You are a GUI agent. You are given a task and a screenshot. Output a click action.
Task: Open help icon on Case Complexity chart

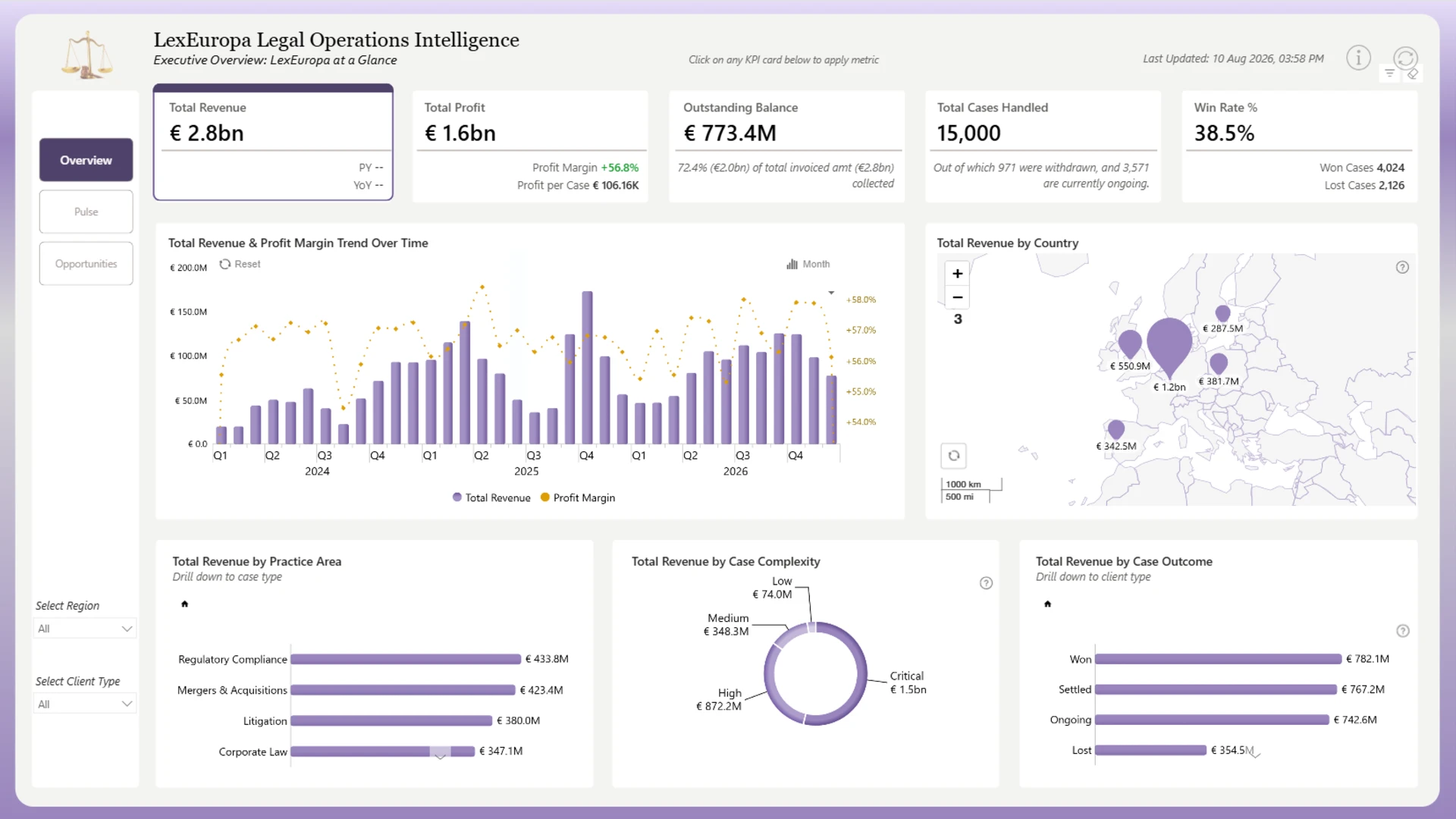click(986, 583)
